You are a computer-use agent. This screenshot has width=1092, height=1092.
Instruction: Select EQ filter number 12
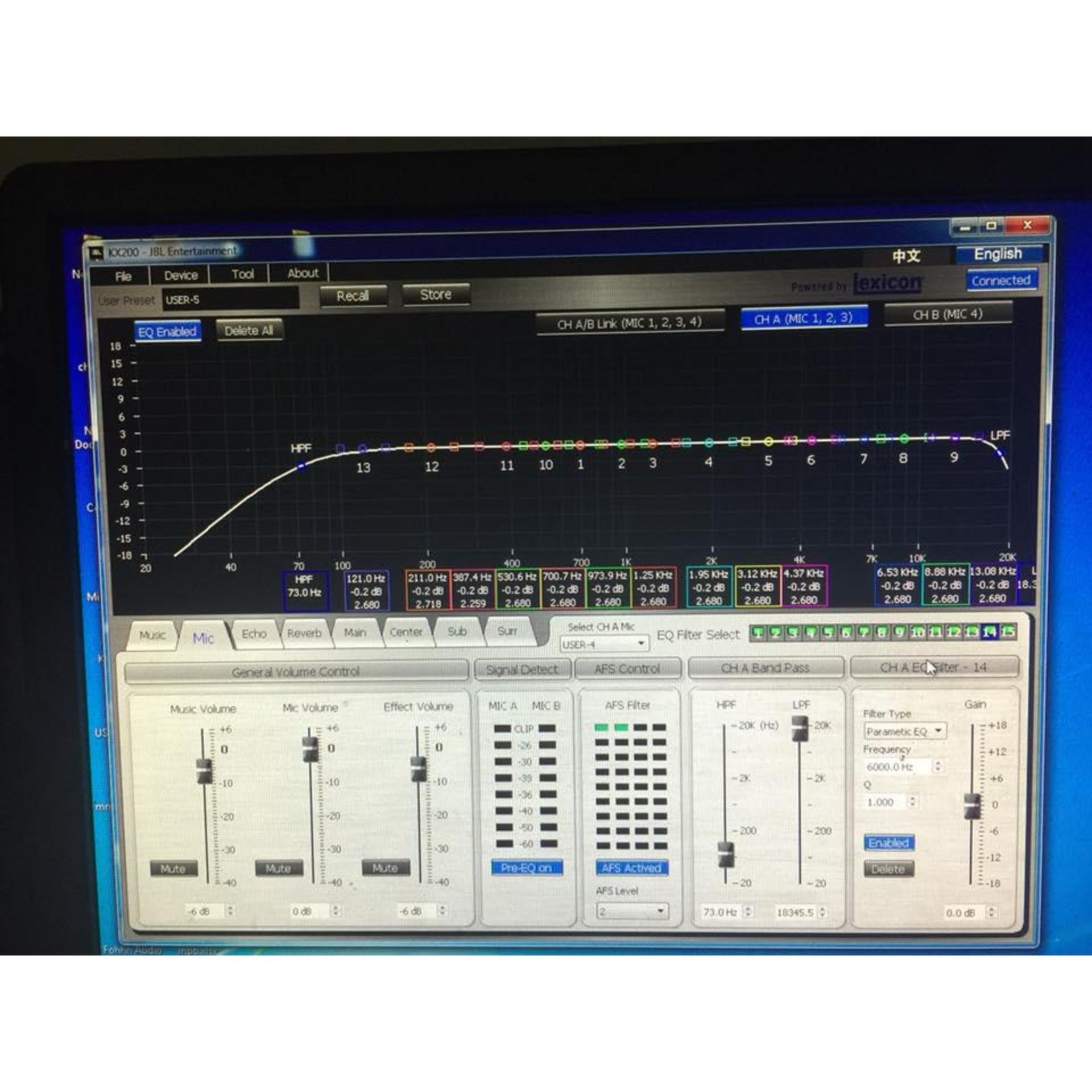tap(953, 632)
